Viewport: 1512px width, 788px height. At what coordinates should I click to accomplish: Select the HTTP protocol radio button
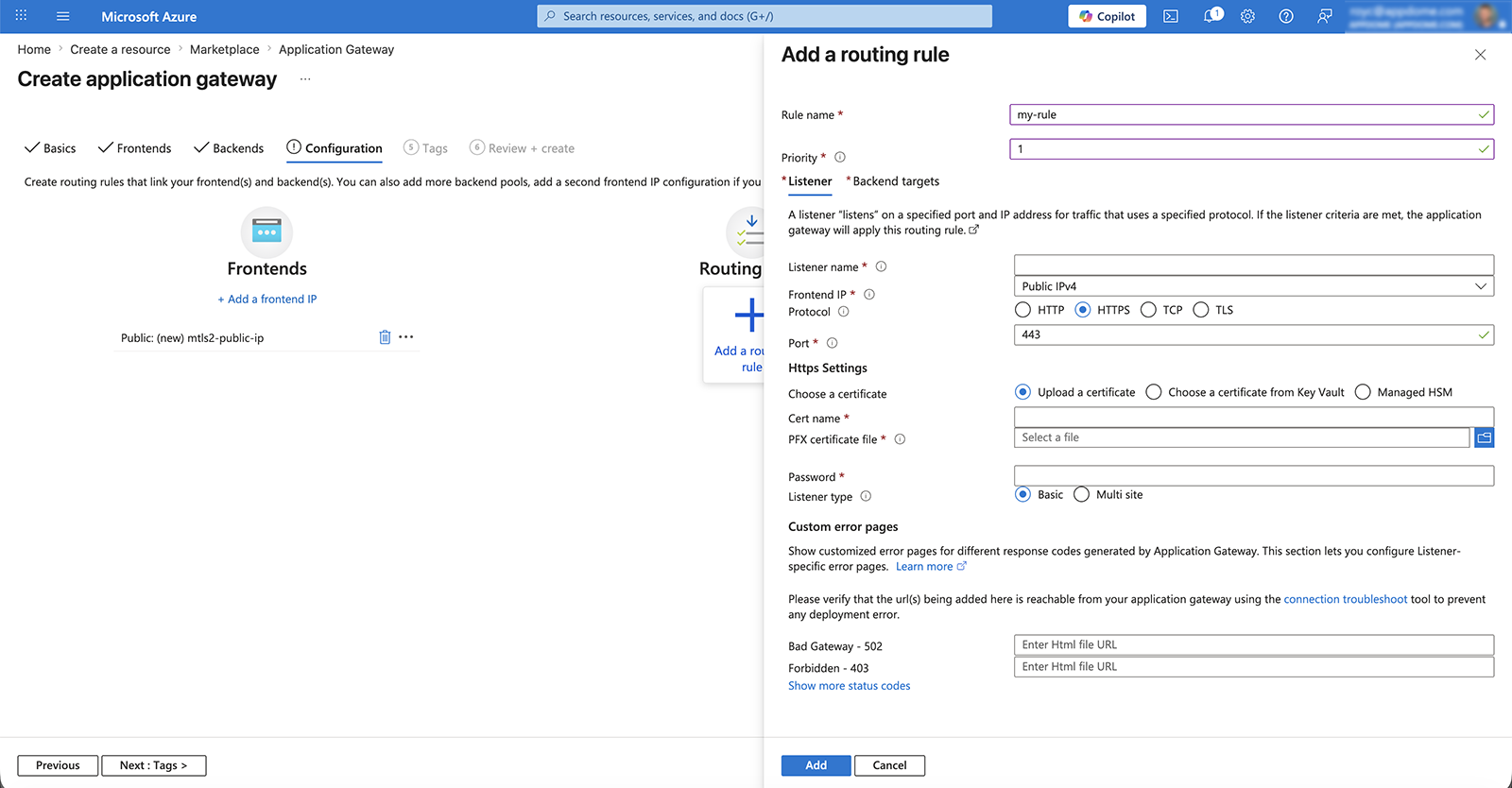tap(1022, 310)
